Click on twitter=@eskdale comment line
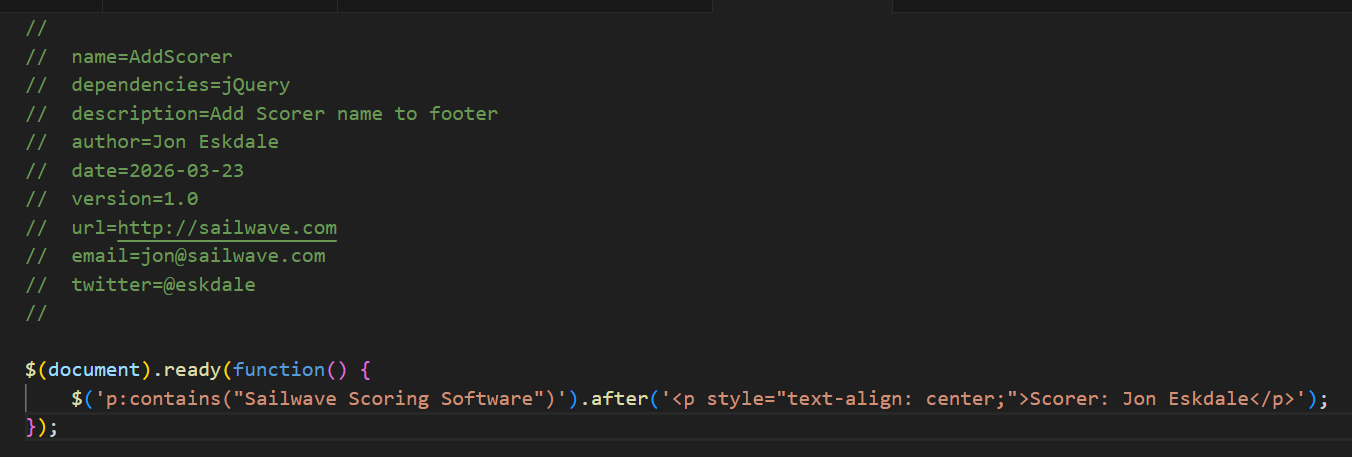1352x457 pixels. coord(163,284)
